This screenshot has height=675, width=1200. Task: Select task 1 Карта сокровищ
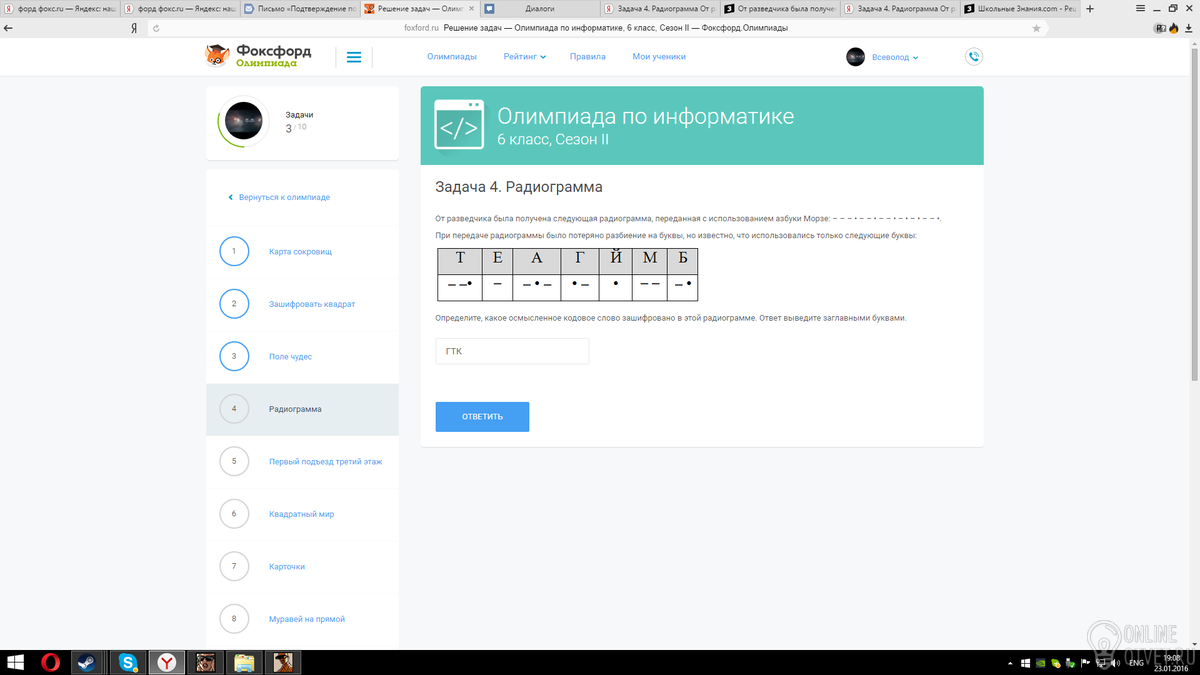302,251
